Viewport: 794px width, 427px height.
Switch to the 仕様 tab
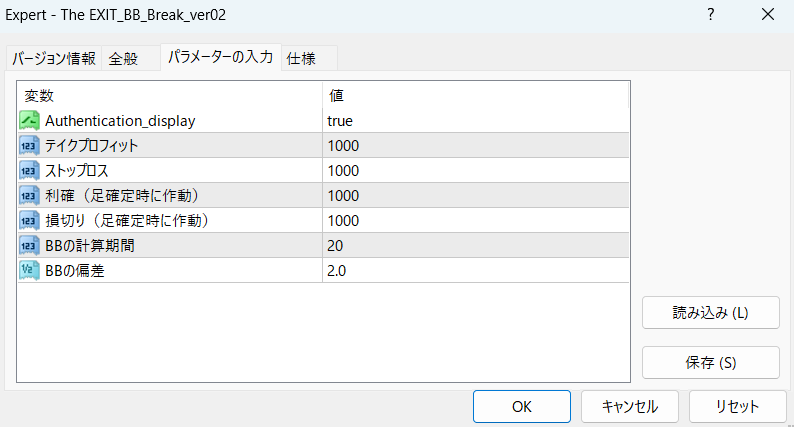tap(301, 58)
